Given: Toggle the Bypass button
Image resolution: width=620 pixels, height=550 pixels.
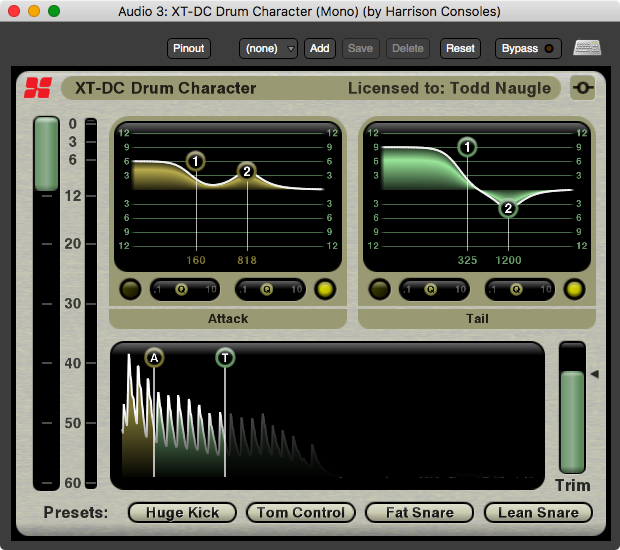Looking at the screenshot, I should (528, 49).
